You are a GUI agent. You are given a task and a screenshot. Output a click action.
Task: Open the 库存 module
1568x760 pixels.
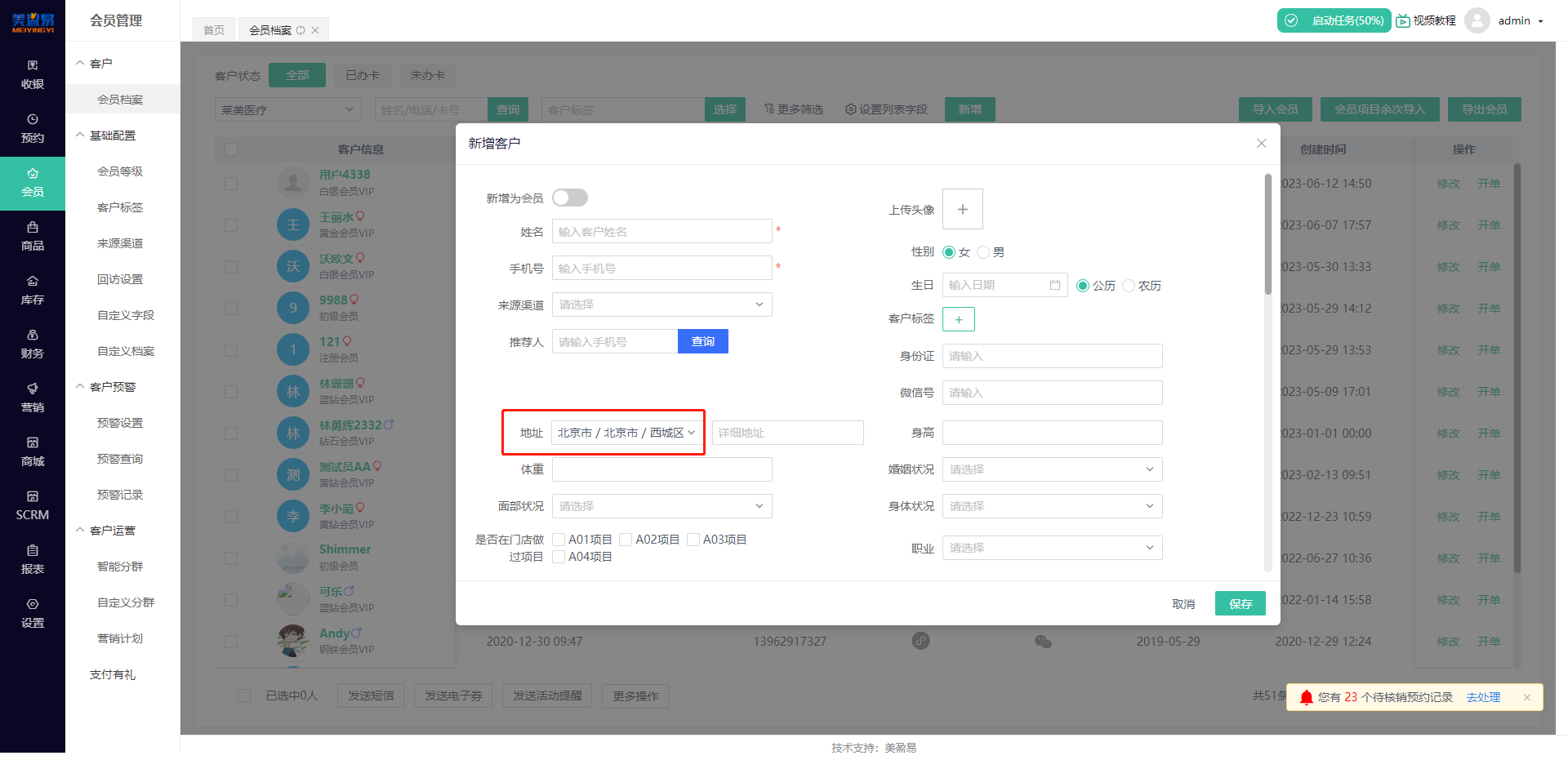[33, 291]
